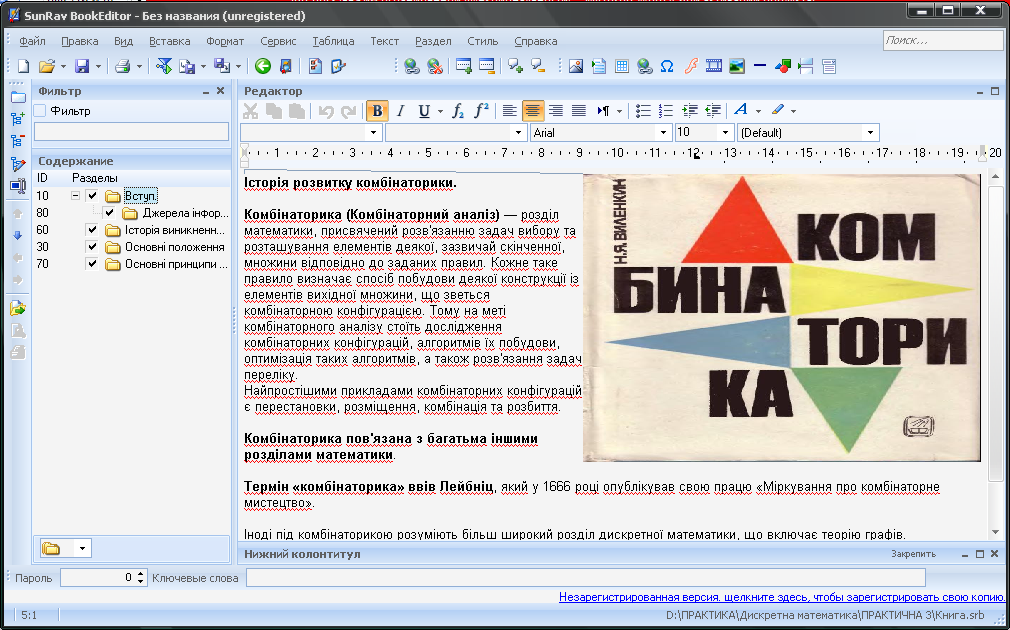The width and height of the screenshot is (1010, 630).
Task: Click the Open folder icon in toolbar
Action: [46, 66]
